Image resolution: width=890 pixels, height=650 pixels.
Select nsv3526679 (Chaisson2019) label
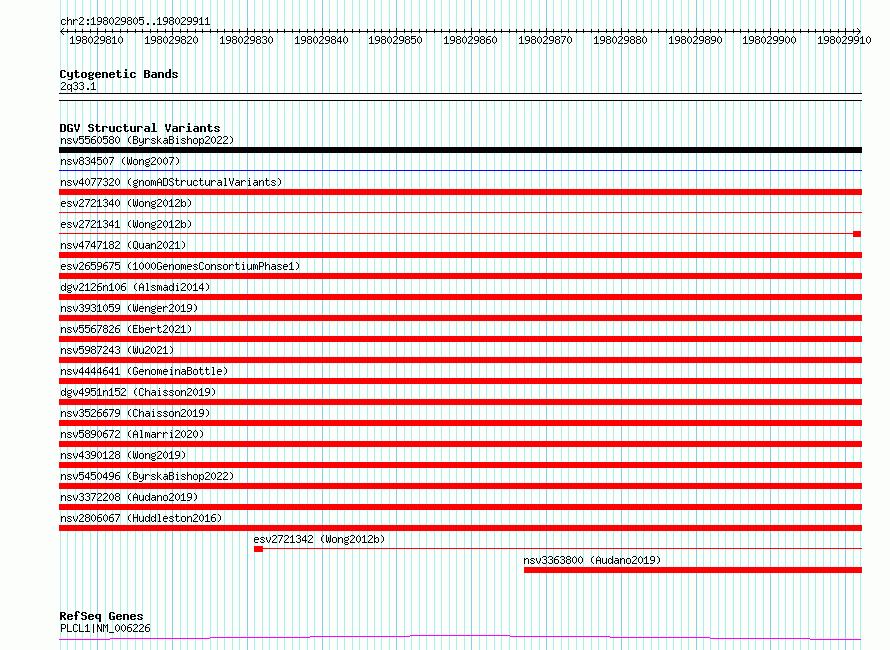(x=135, y=413)
